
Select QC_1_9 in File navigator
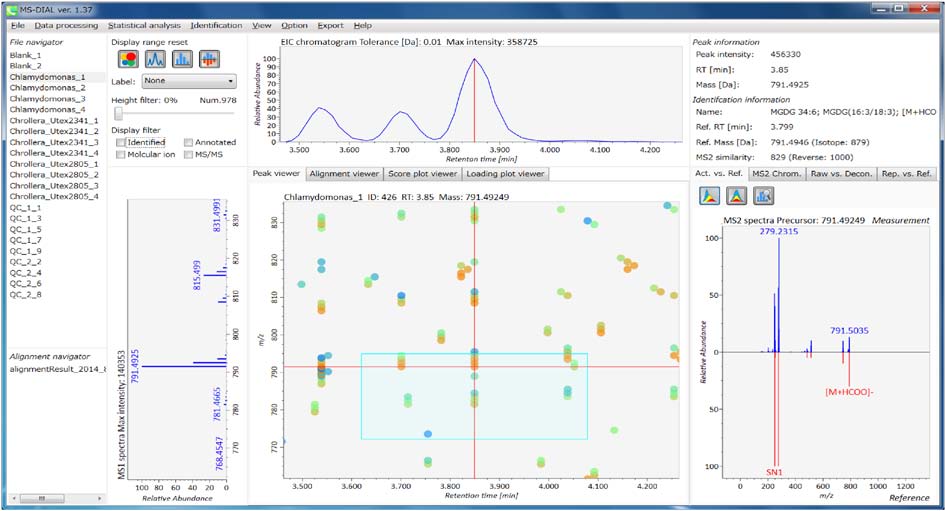coord(25,251)
